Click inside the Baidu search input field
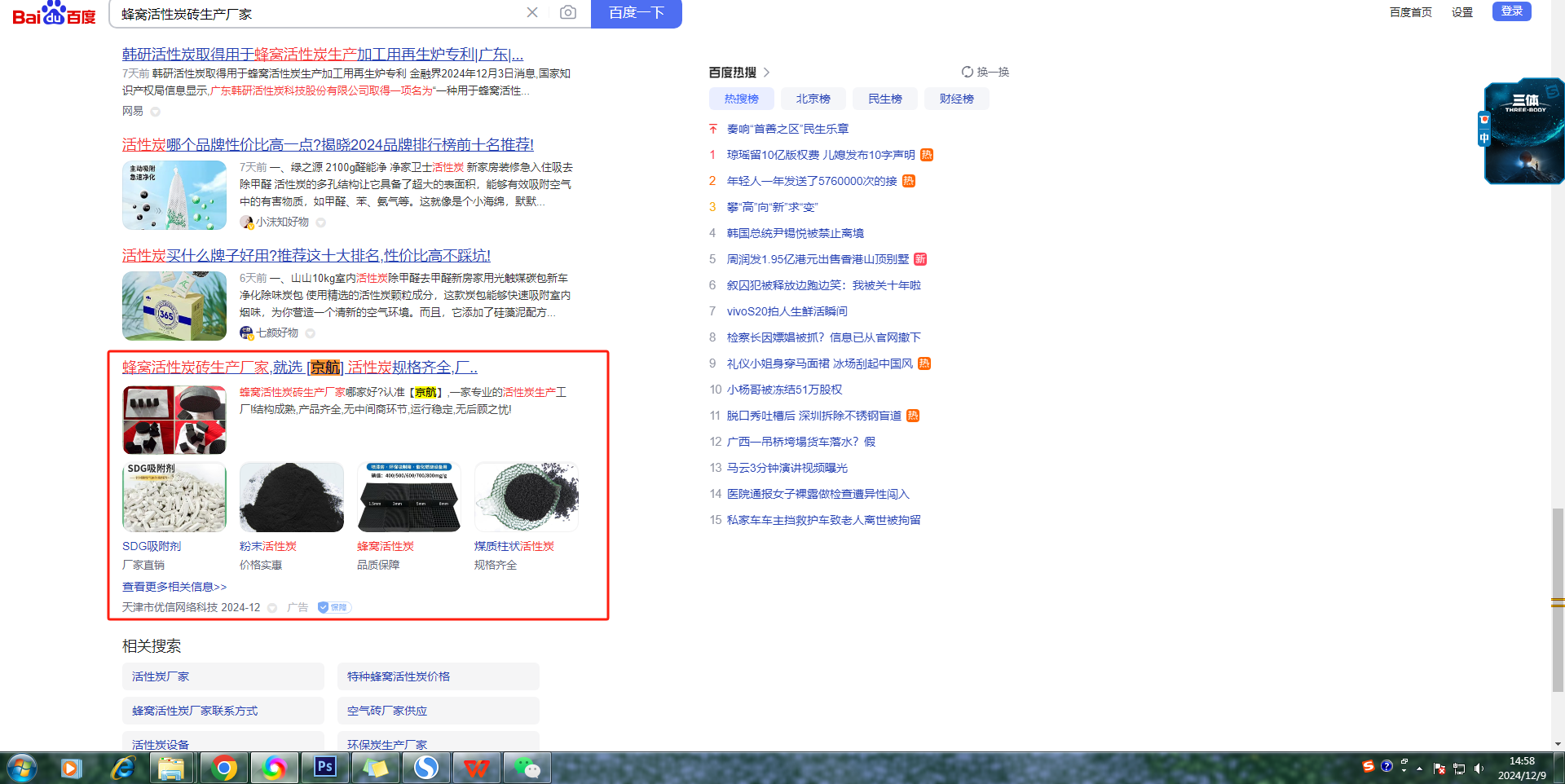 point(318,13)
